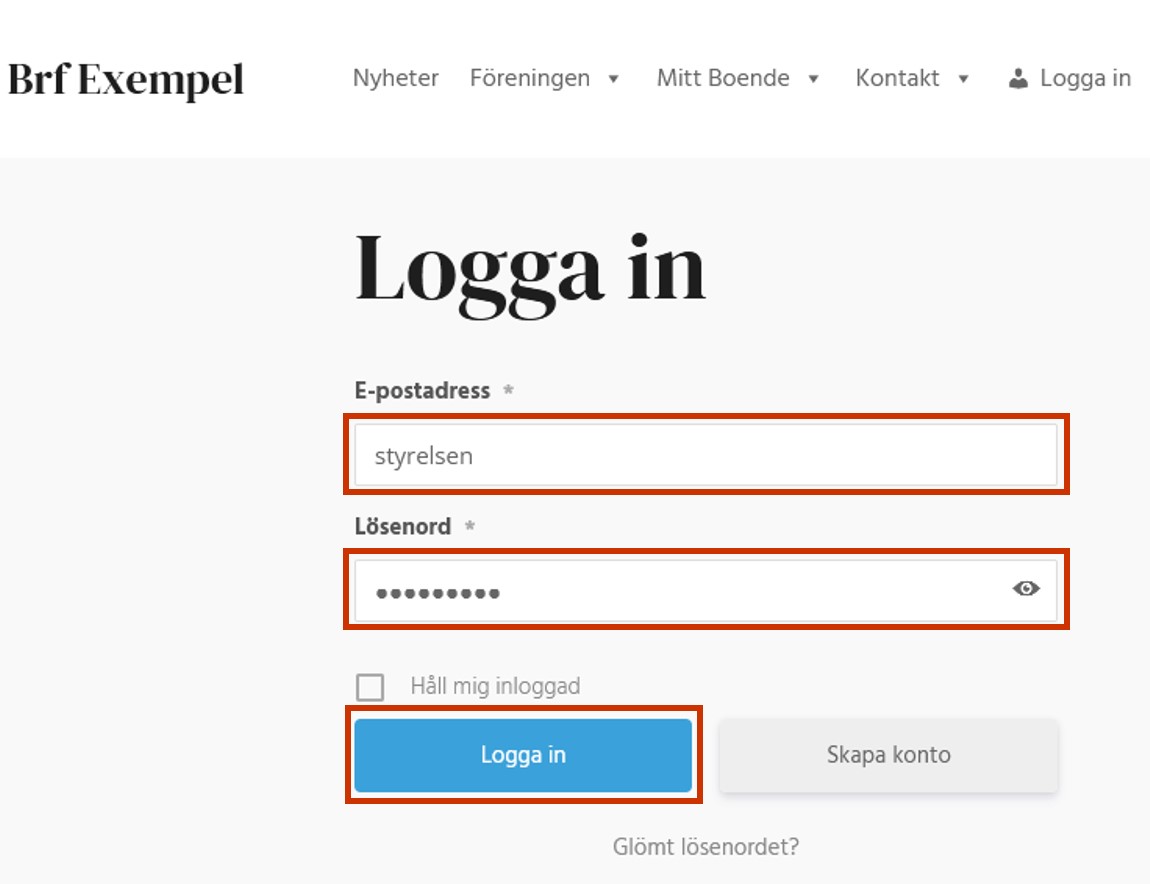Screen dimensions: 1150x884
Task: Enable the Håll mig inloggad checkbox
Action: click(x=371, y=686)
